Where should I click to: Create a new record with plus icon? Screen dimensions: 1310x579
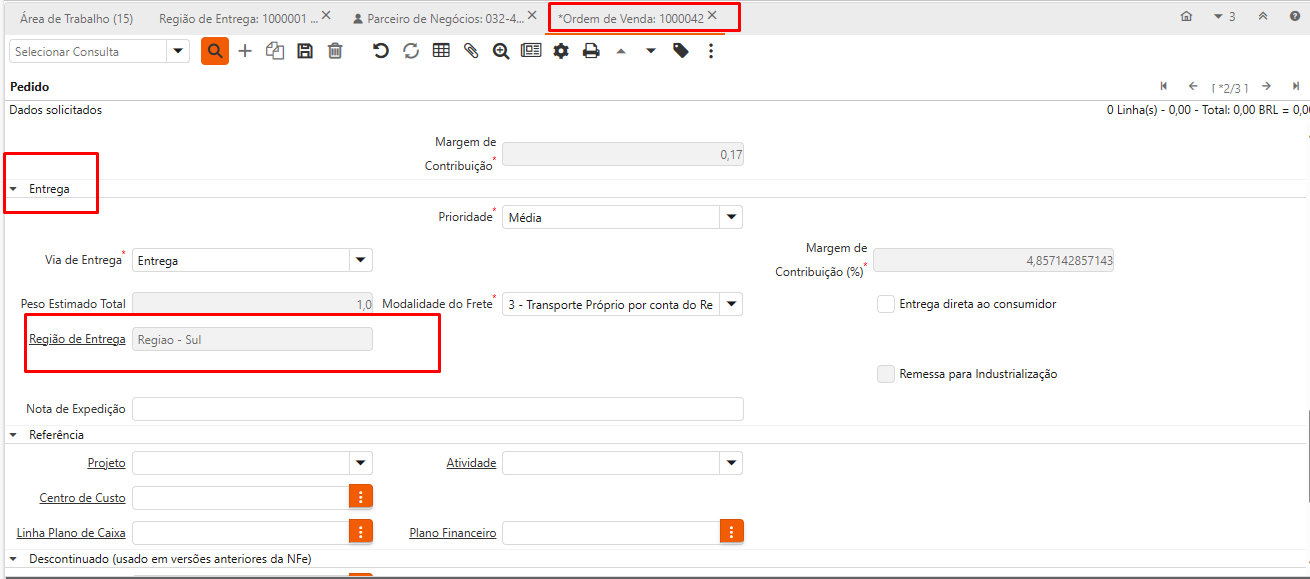(245, 51)
